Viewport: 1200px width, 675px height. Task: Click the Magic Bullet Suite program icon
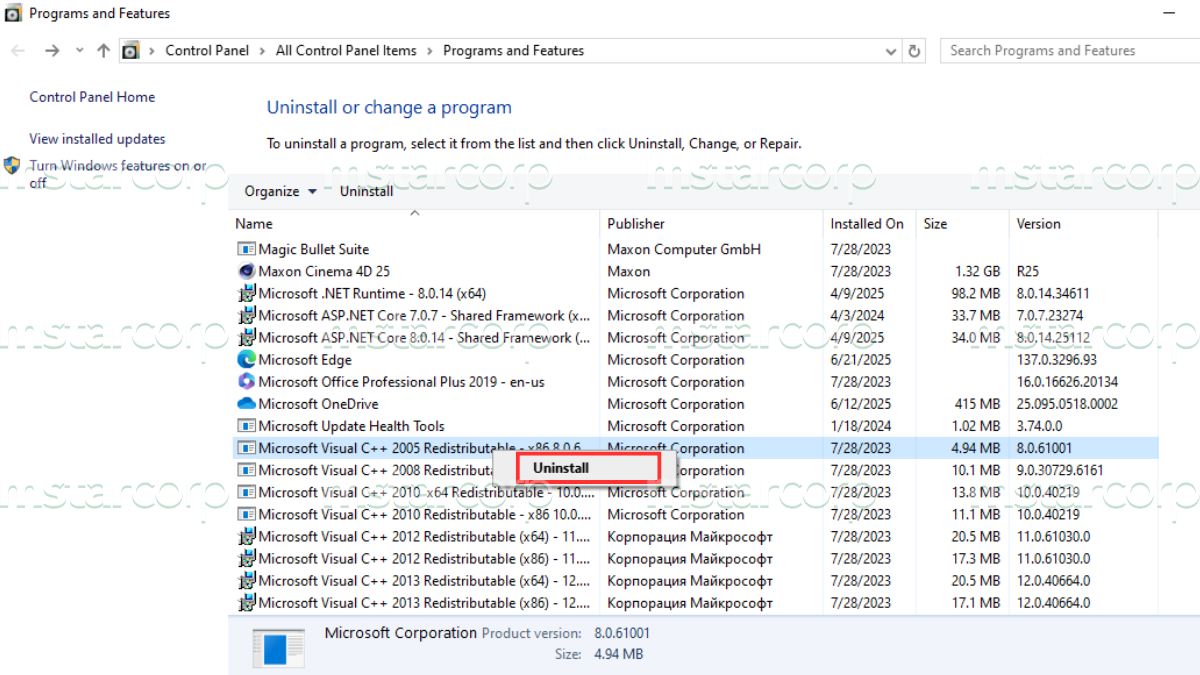[246, 249]
